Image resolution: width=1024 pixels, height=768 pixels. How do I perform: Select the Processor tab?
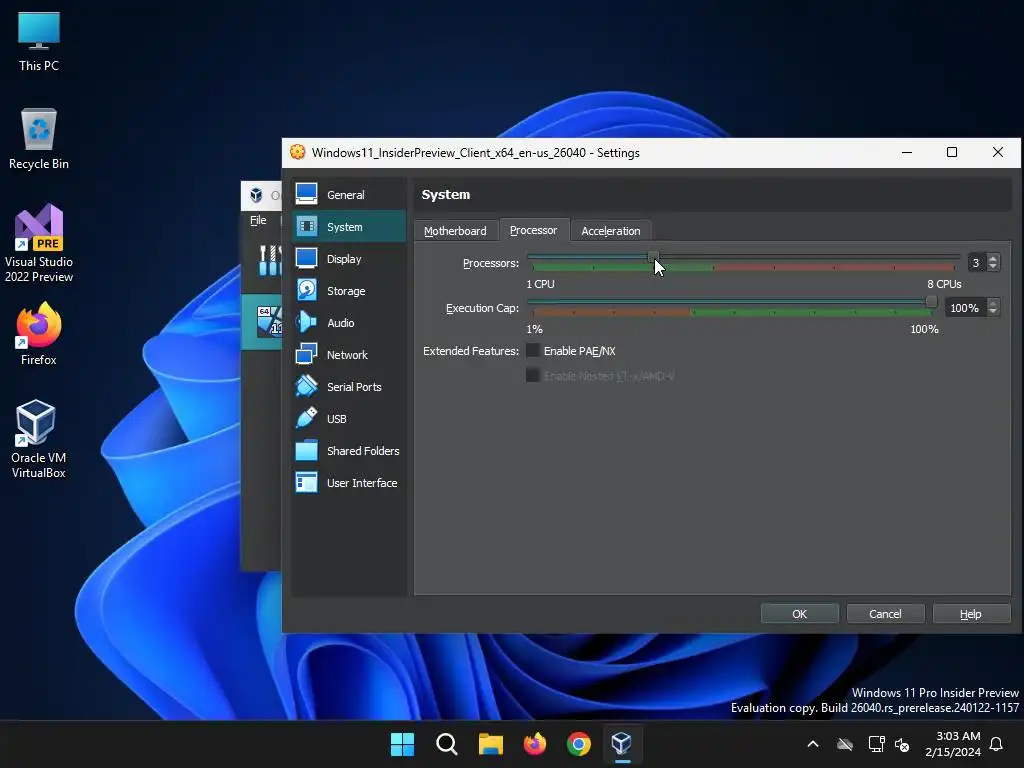(x=534, y=230)
